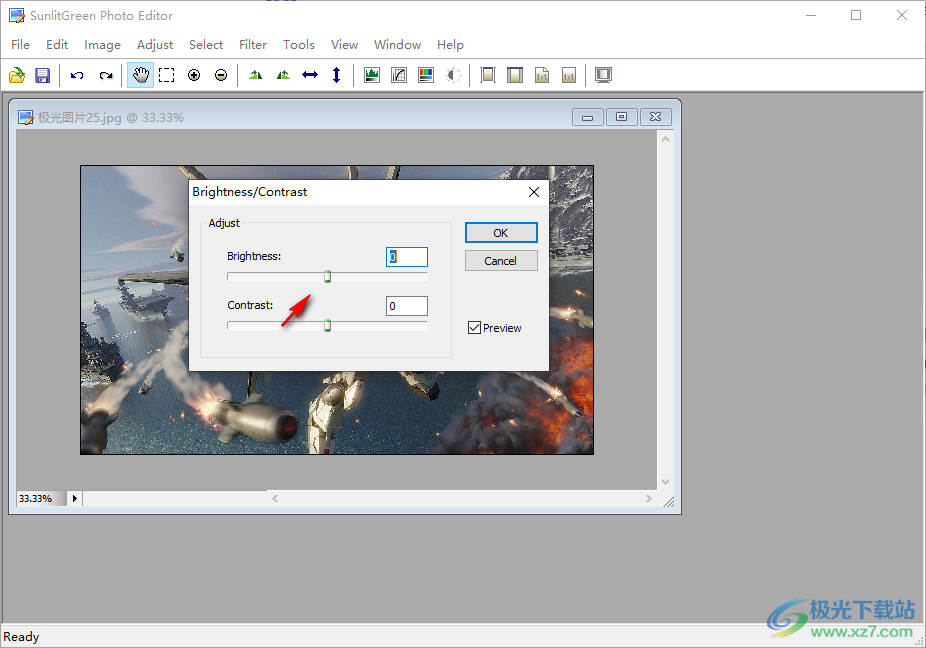This screenshot has width=926, height=648.
Task: Minimize the image document window
Action: click(x=588, y=117)
